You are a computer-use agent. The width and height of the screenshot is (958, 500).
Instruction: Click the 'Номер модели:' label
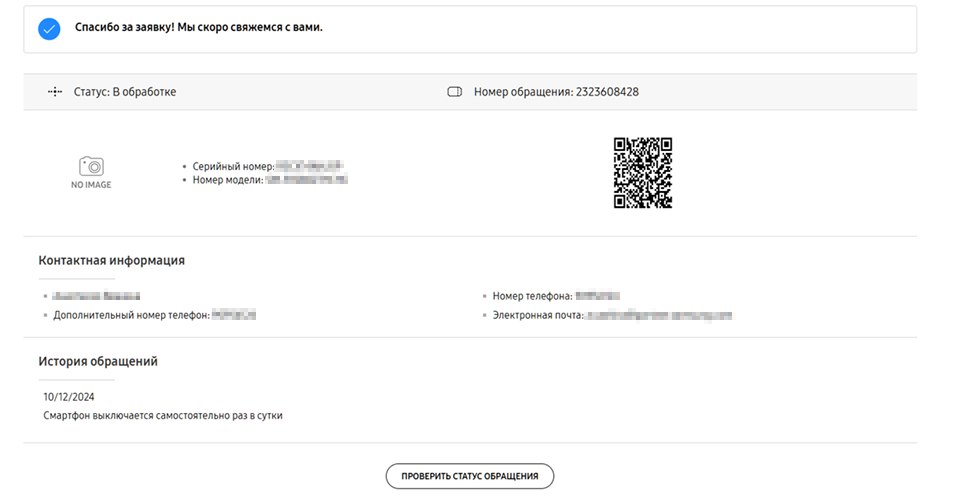click(228, 180)
